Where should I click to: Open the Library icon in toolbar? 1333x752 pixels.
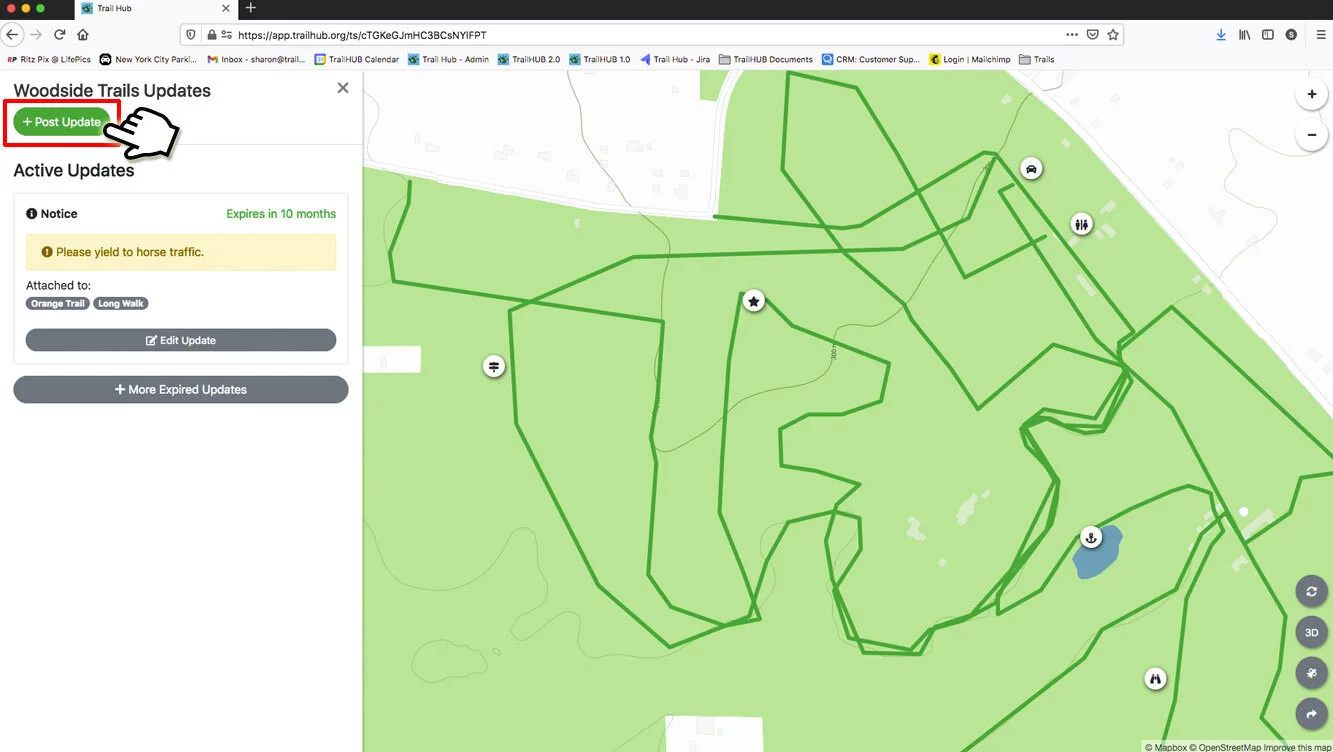click(1245, 35)
